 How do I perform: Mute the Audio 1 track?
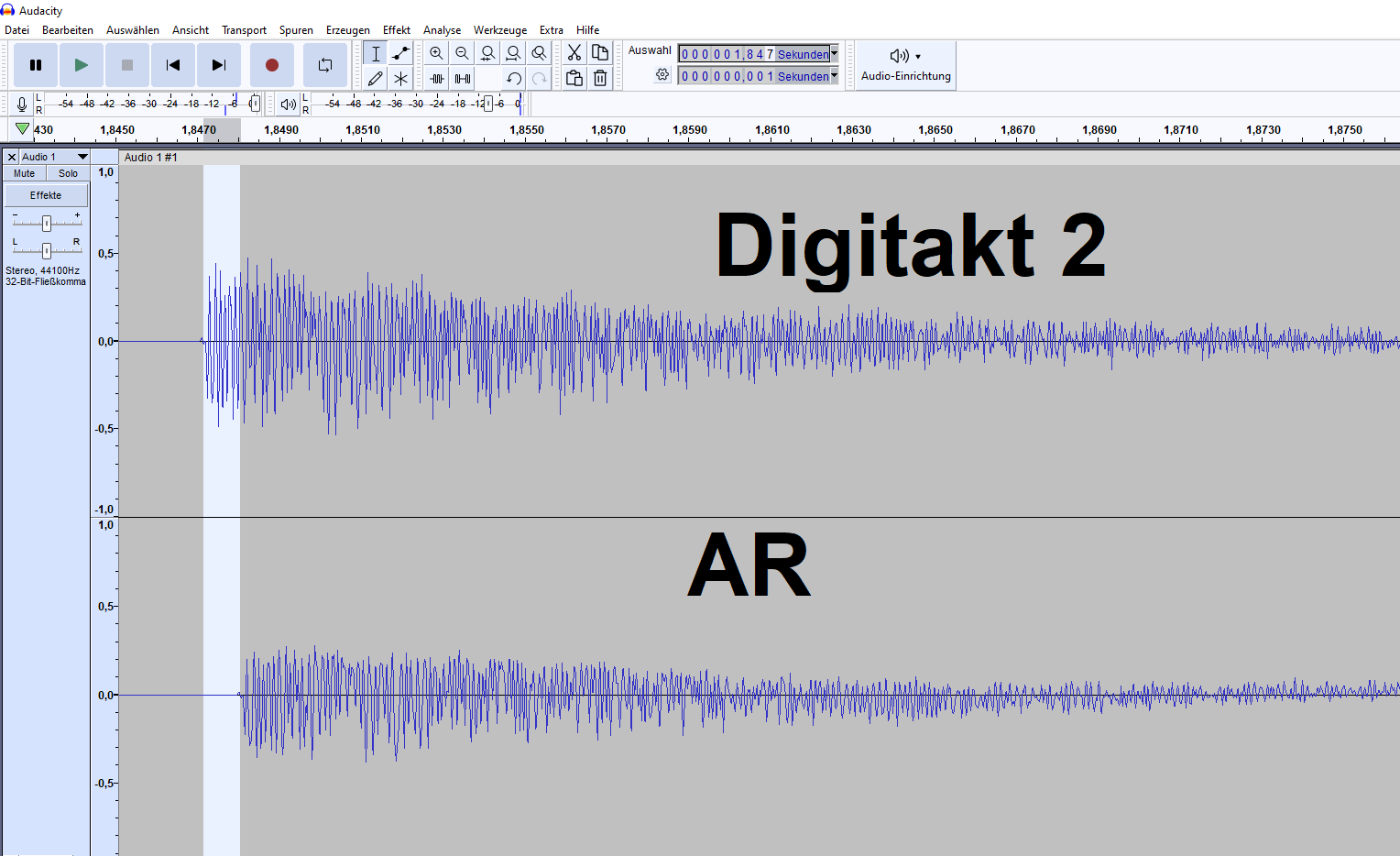tap(25, 173)
